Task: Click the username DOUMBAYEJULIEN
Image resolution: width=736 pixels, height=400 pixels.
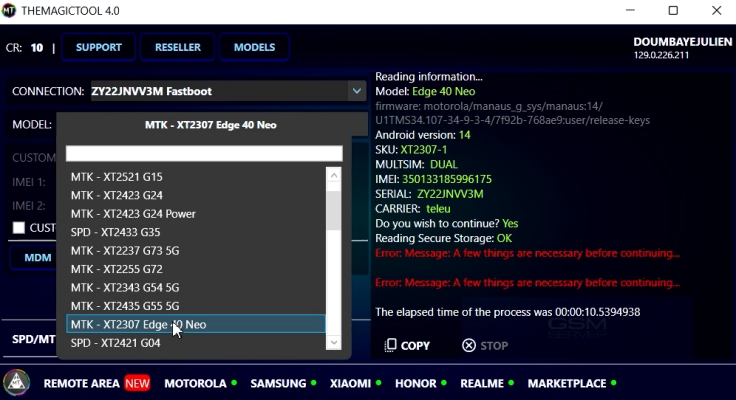Action: click(682, 42)
